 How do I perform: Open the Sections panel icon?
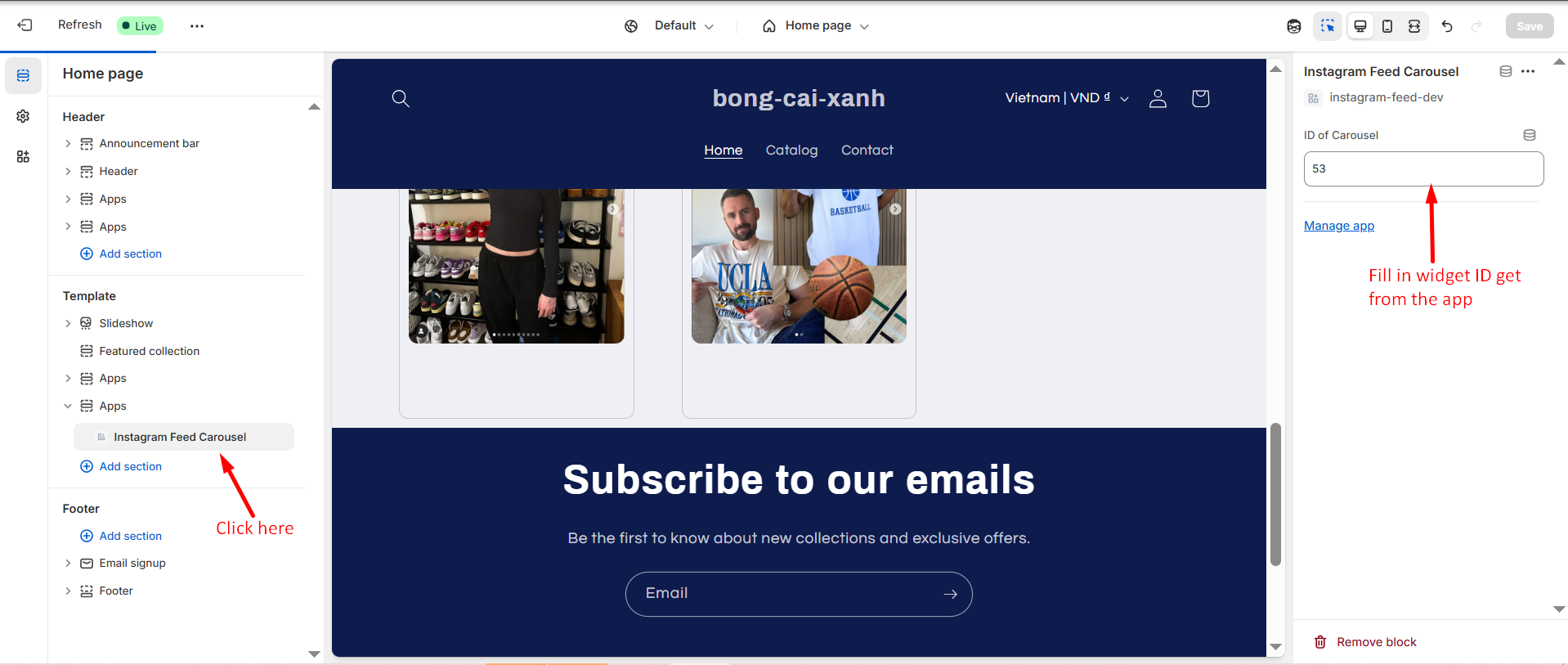[x=23, y=75]
